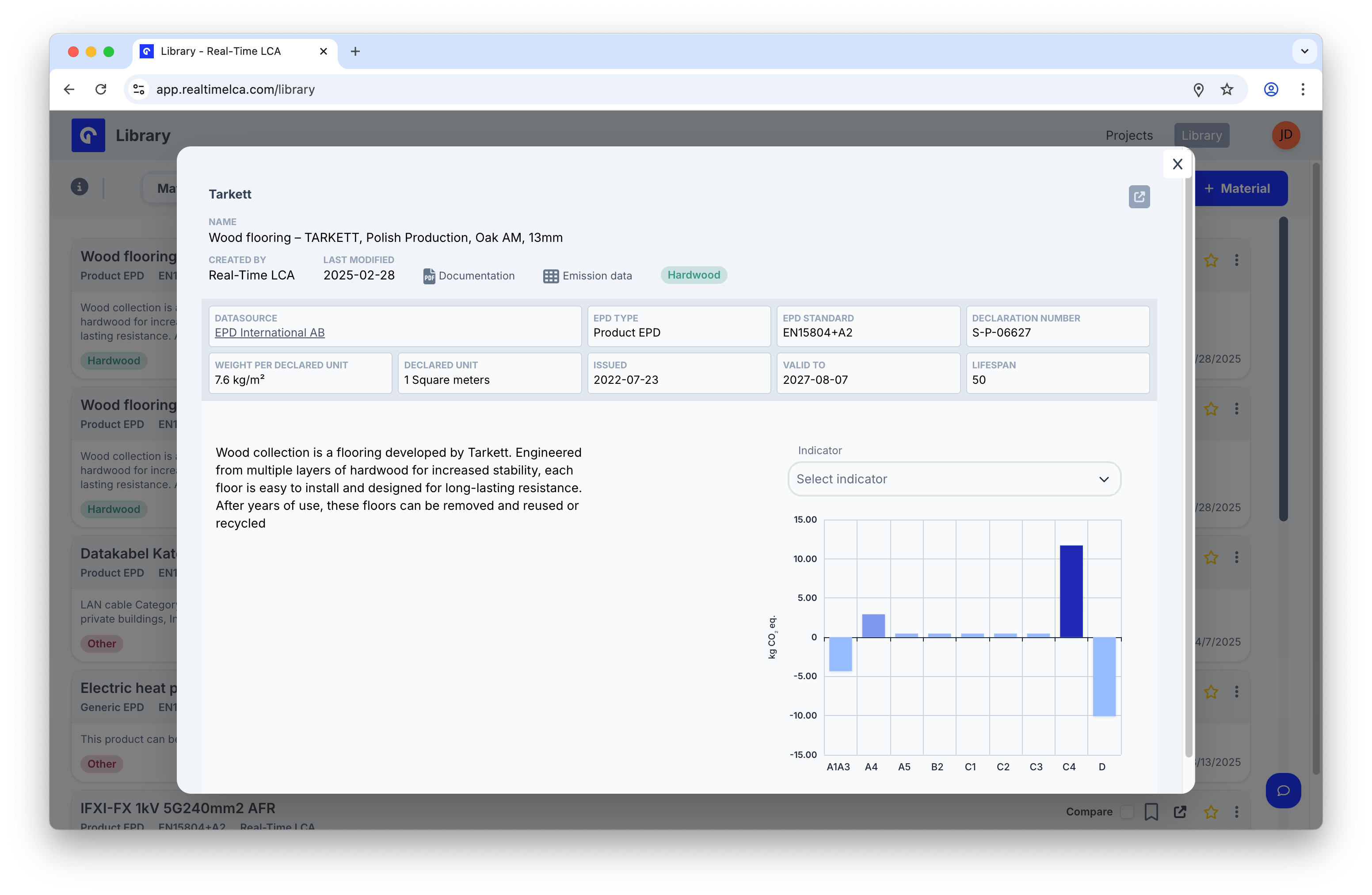
Task: Click the lifespan value 50
Action: 979,380
